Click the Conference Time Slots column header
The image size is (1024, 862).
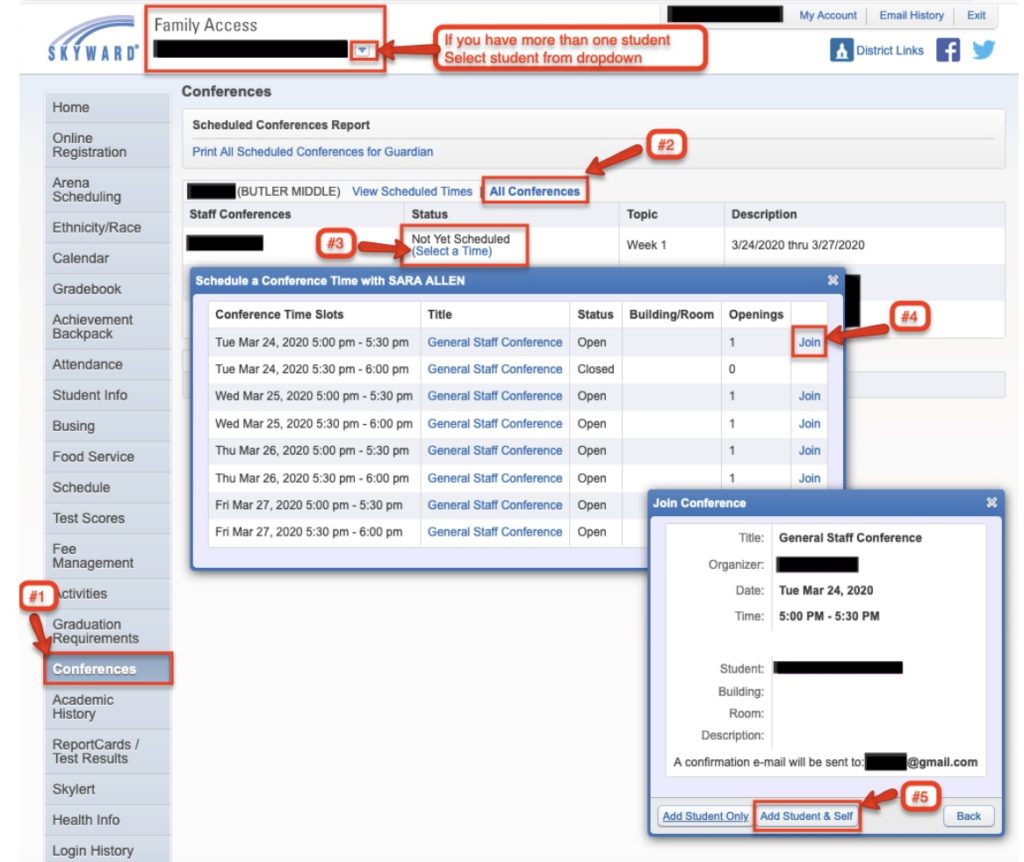(280, 314)
